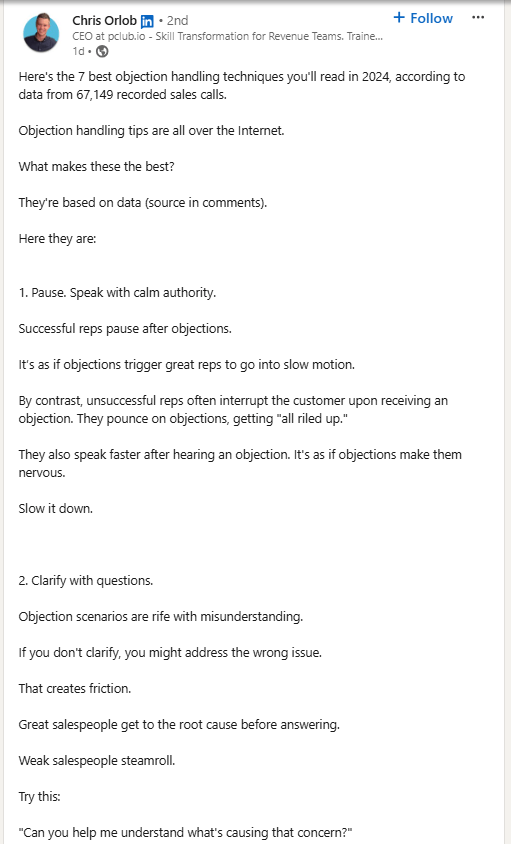Open the Chris Orlob name link

pos(104,20)
